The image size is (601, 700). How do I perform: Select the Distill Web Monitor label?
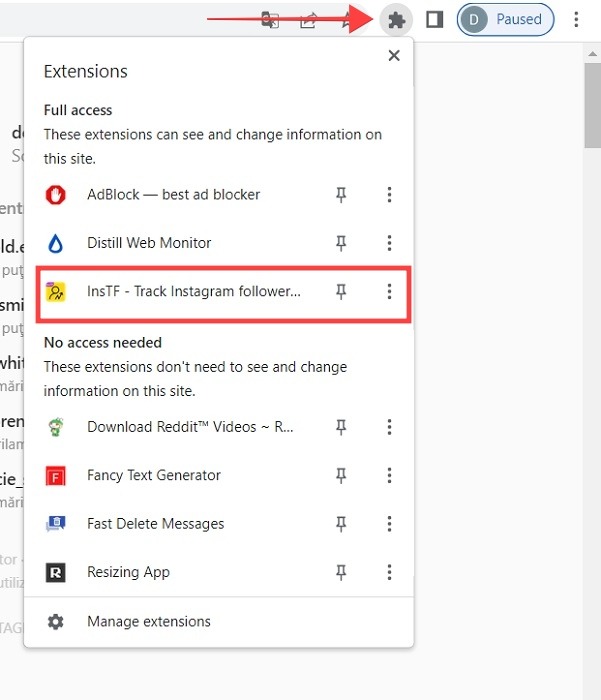click(x=149, y=243)
